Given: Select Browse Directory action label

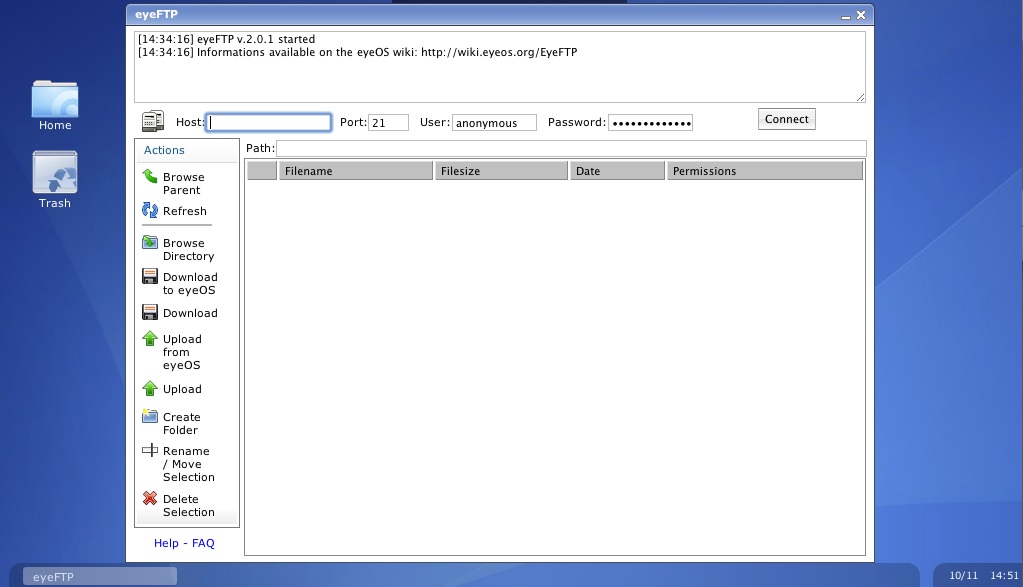Looking at the screenshot, I should pyautogui.click(x=189, y=250).
